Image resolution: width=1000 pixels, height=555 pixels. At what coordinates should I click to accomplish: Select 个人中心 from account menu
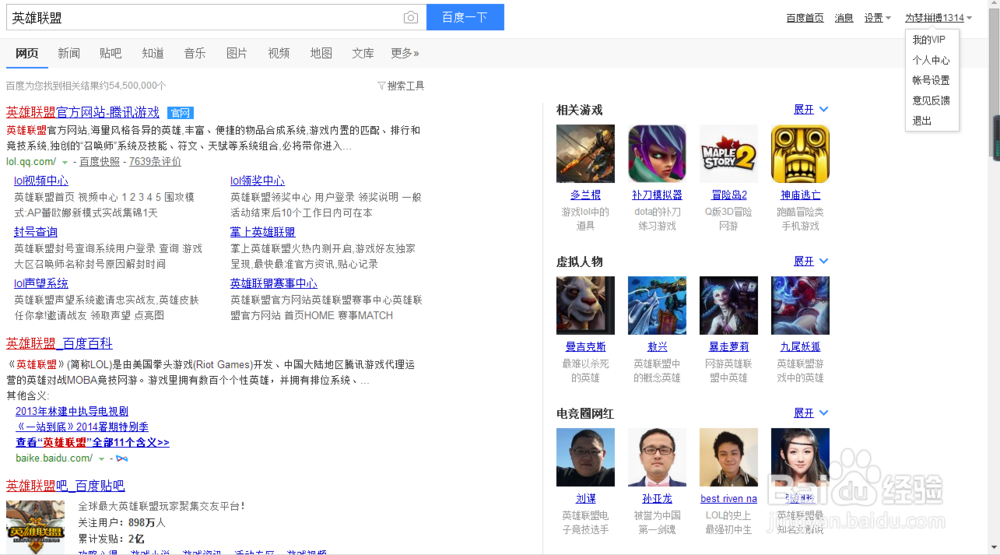pyautogui.click(x=930, y=60)
